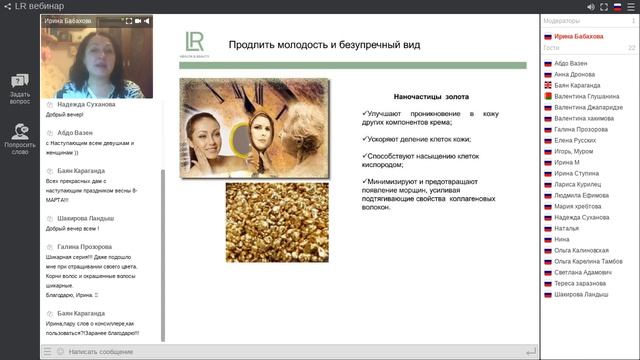Open the hamburger menu in top bar
The image size is (640, 360).
tap(631, 7)
